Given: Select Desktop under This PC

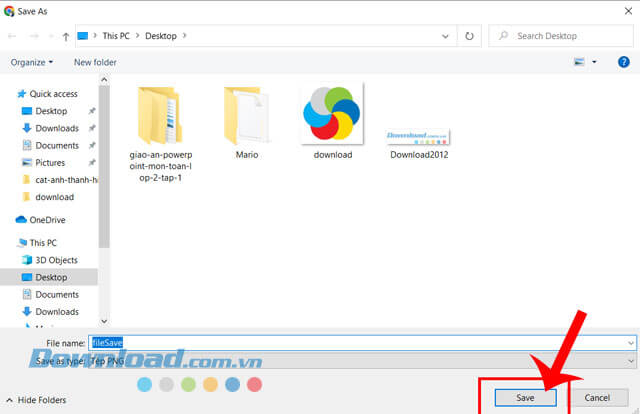Looking at the screenshot, I should [49, 277].
